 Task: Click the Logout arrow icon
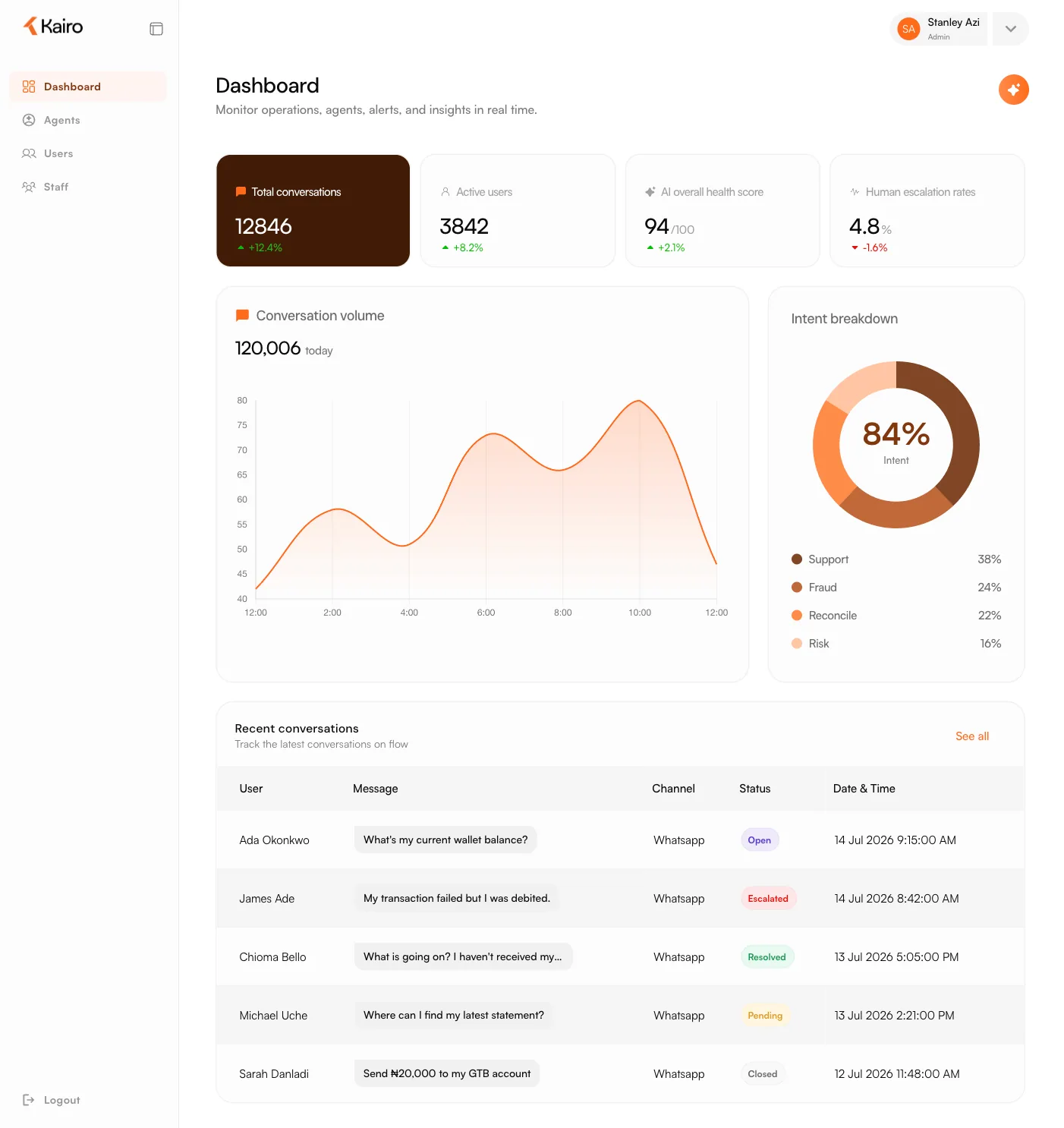29,1100
